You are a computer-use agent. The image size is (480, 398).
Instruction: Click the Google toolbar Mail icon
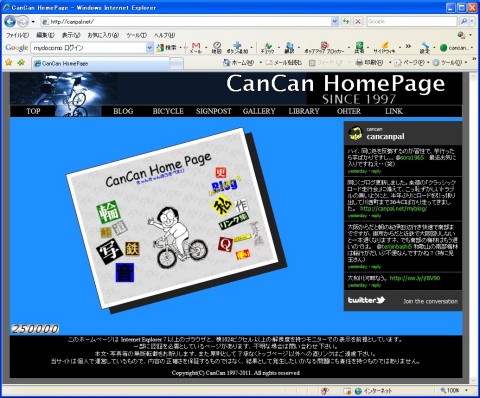click(x=196, y=48)
